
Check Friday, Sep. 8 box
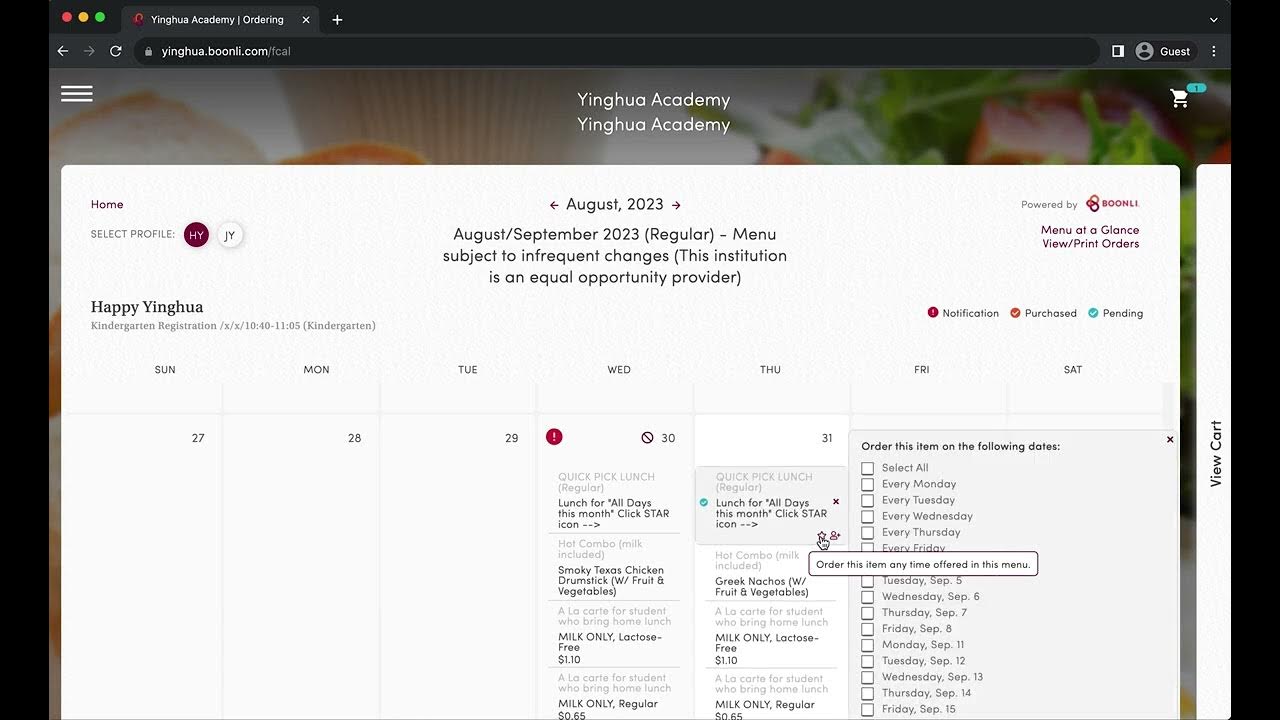point(867,629)
